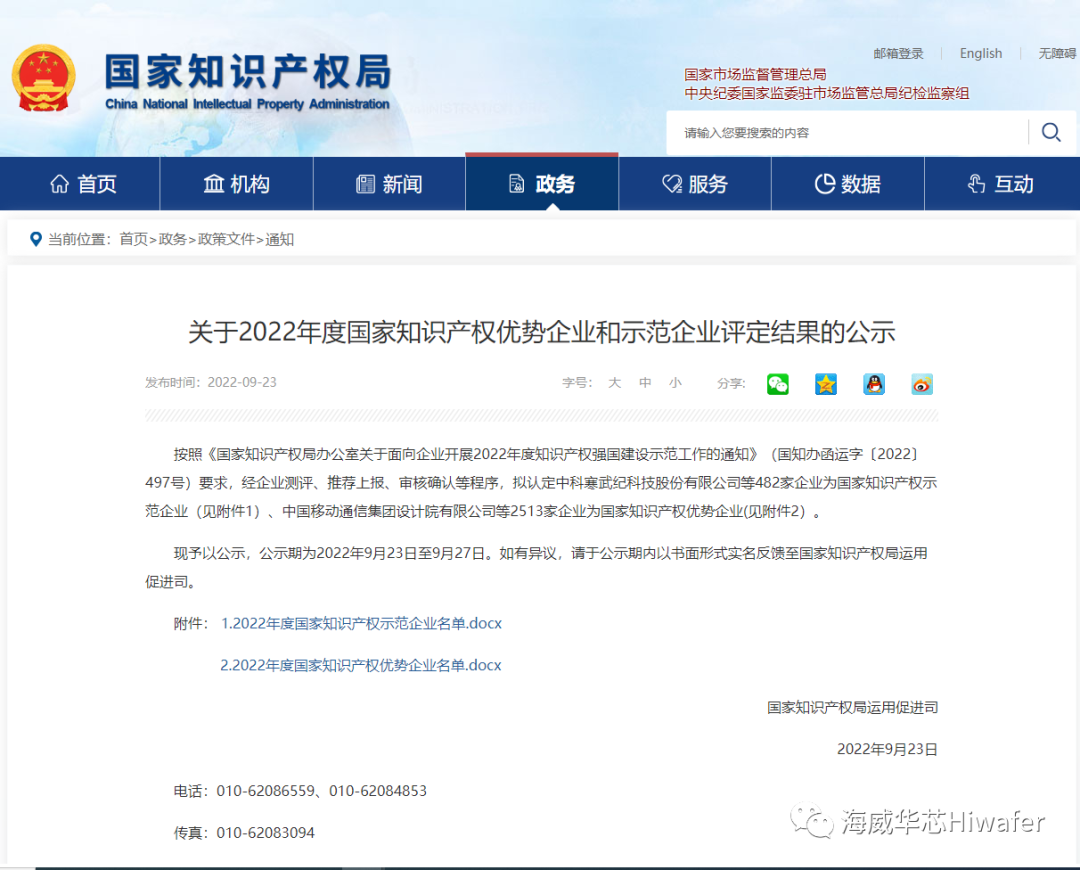Open the 互动 interaction tab
This screenshot has width=1080, height=870.
[1000, 184]
